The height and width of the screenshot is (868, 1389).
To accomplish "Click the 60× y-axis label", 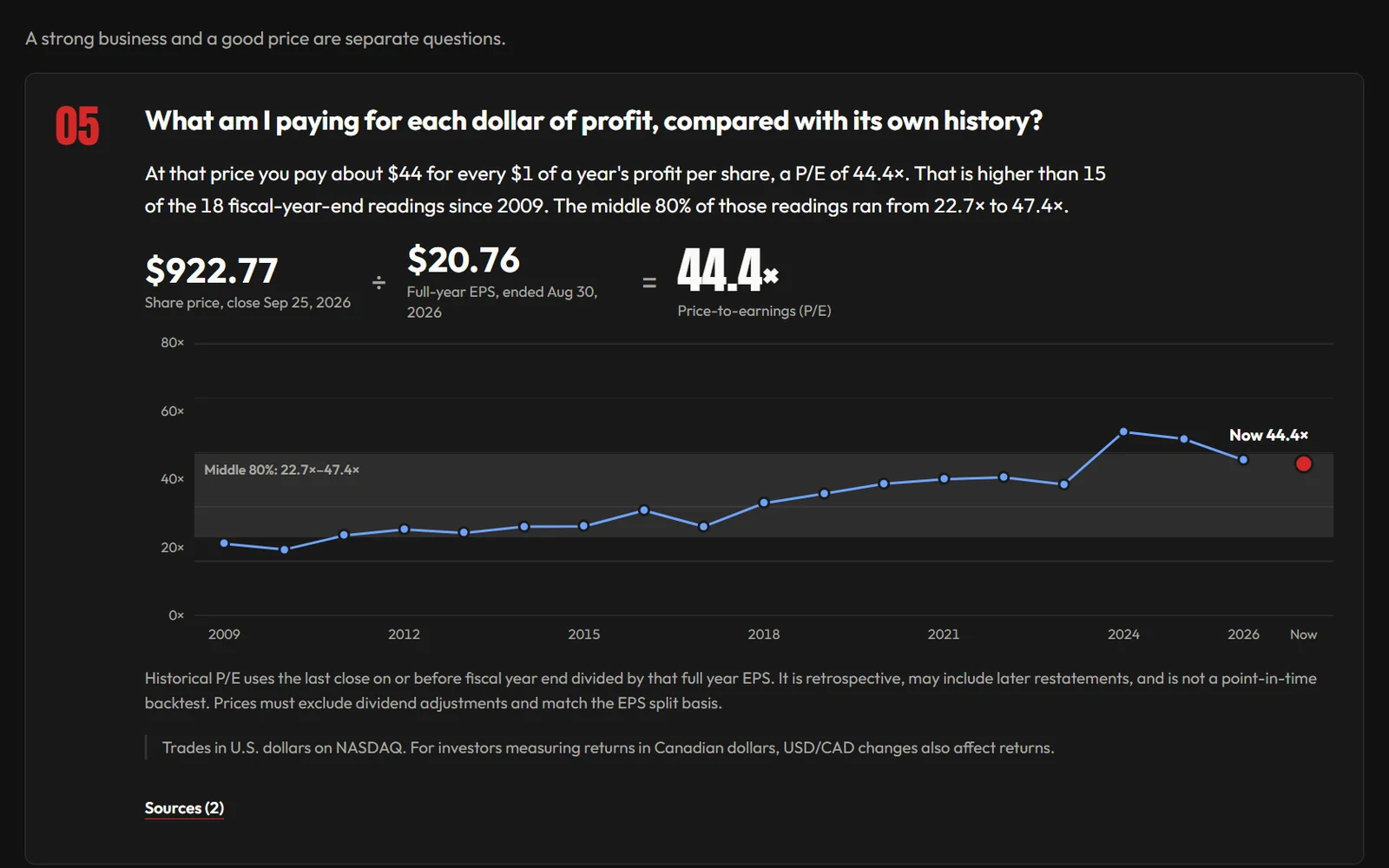I will coord(172,411).
